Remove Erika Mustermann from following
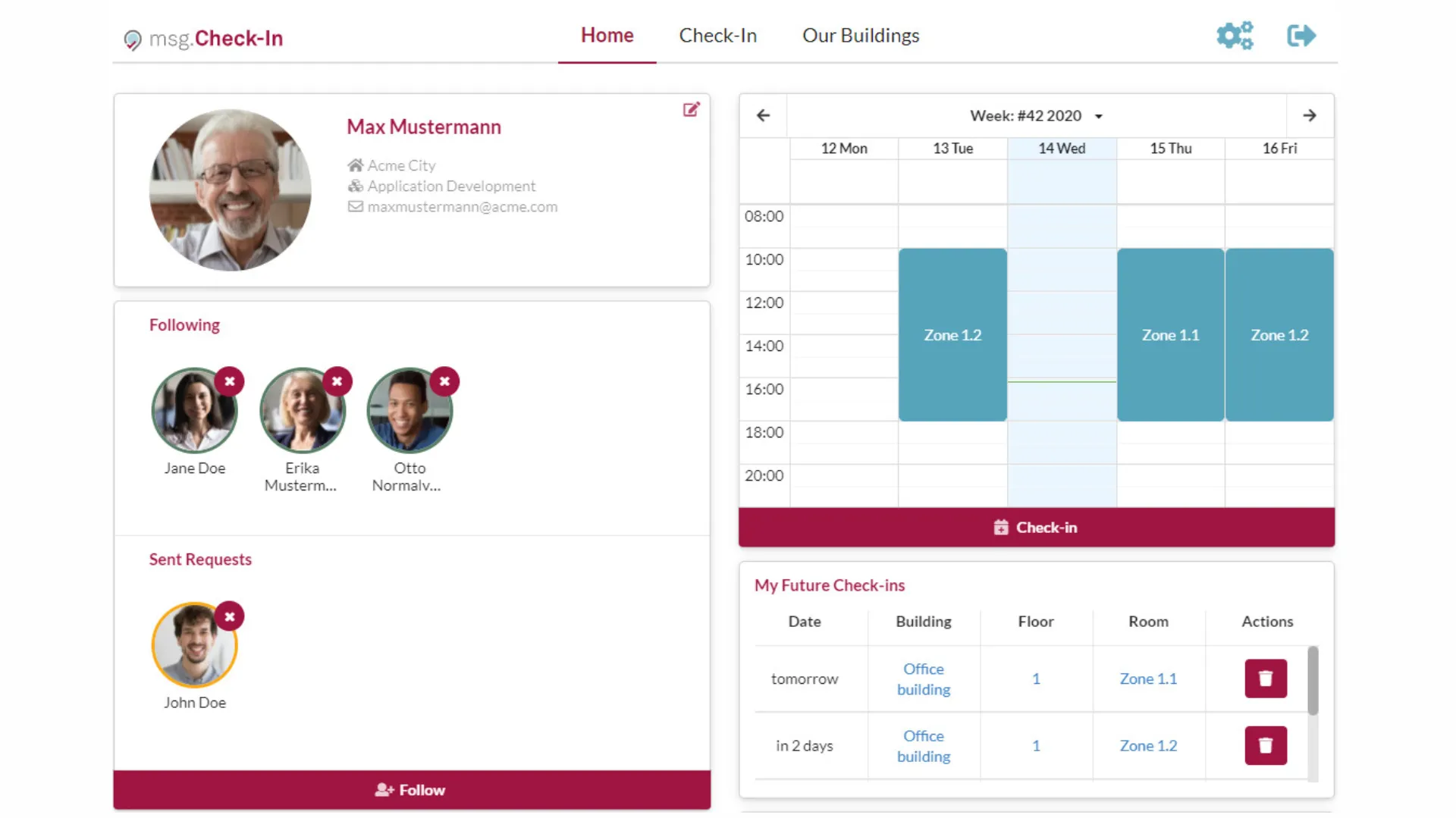 pyautogui.click(x=337, y=381)
